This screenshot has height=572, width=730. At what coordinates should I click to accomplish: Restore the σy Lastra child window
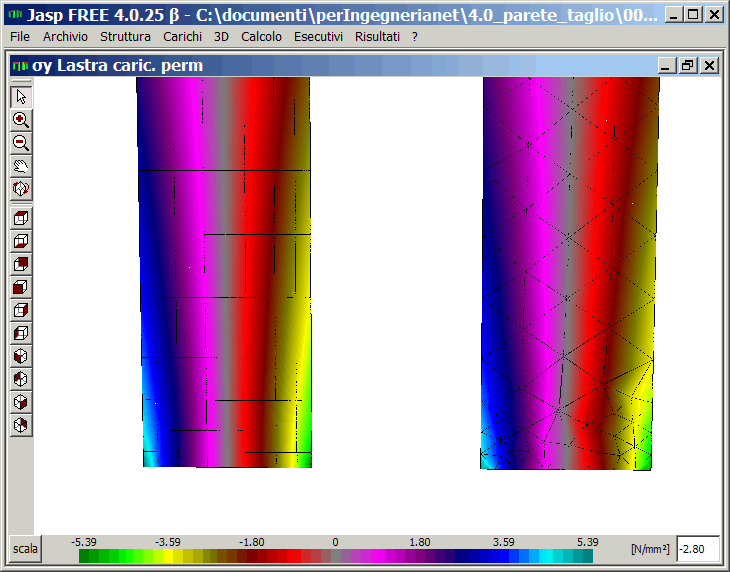click(688, 66)
